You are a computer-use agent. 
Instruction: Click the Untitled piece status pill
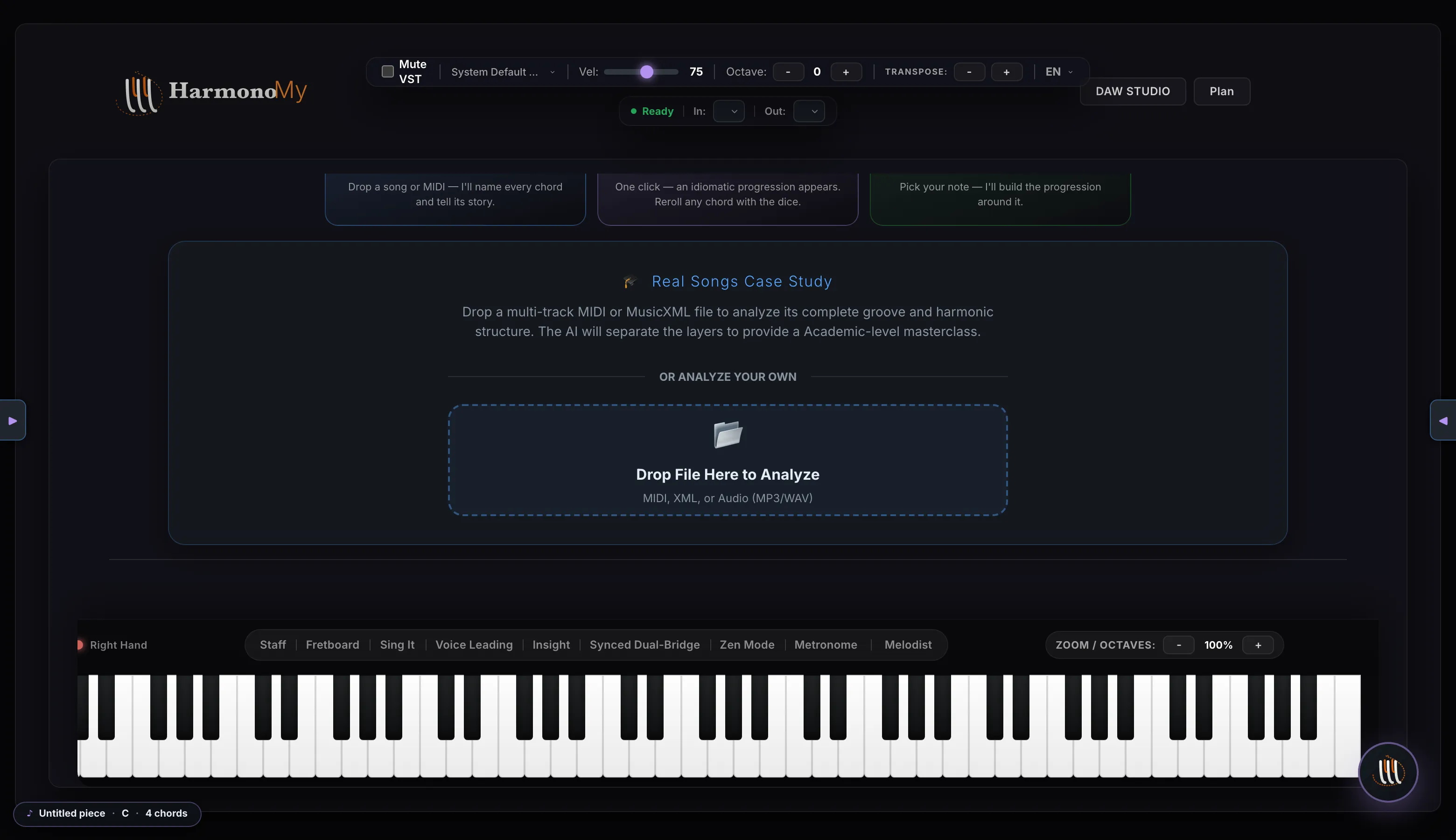[107, 813]
